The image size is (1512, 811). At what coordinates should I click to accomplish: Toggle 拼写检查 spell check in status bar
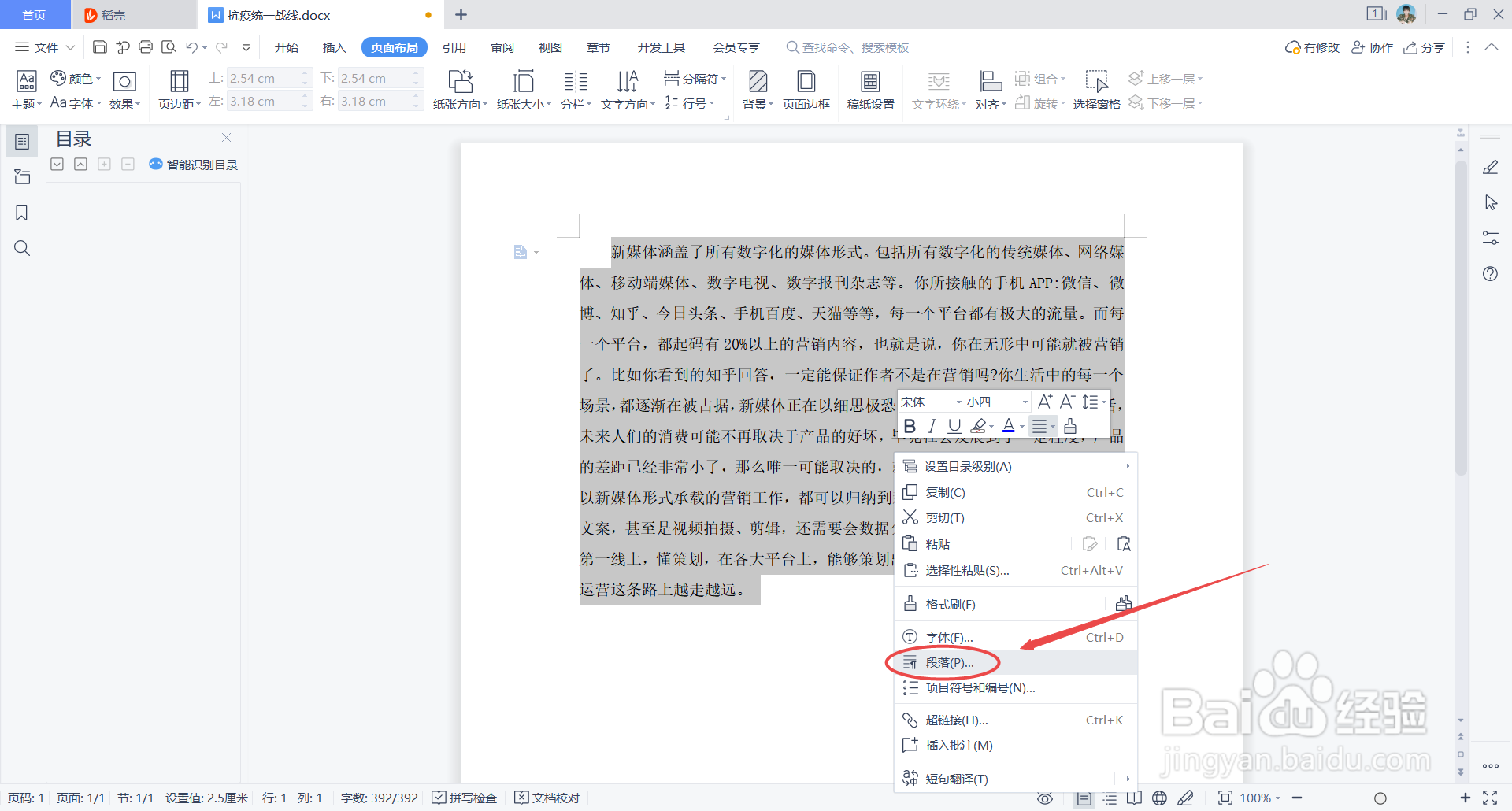[x=465, y=798]
